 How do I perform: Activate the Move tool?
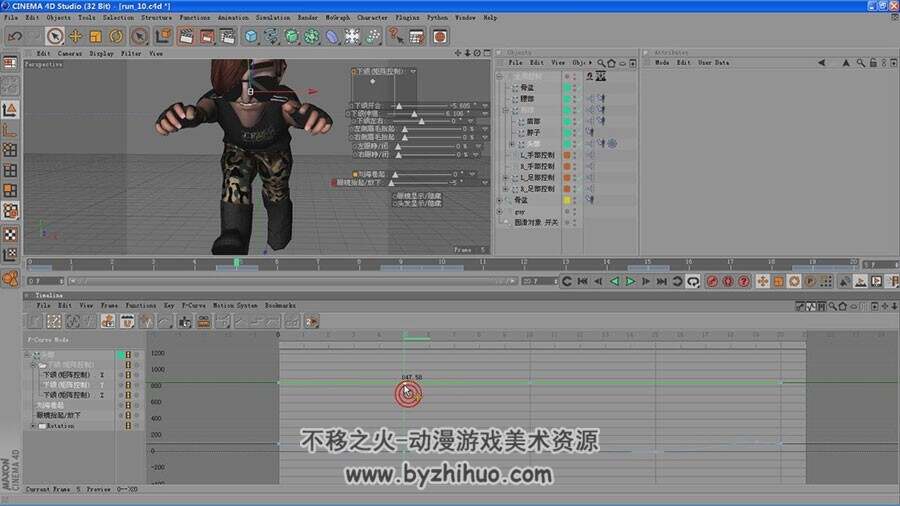75,37
